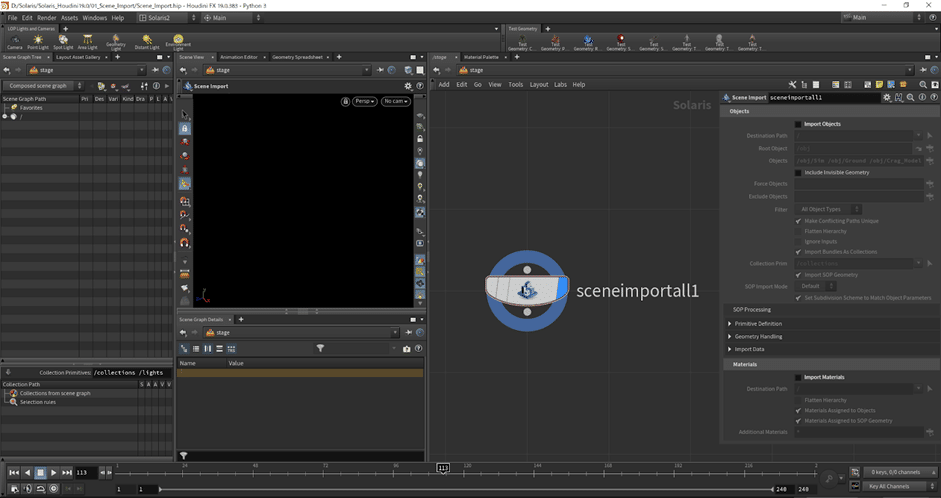Switch to the Geometry Spreadsheet tab
Screen dimensions: 941x498
(299, 57)
